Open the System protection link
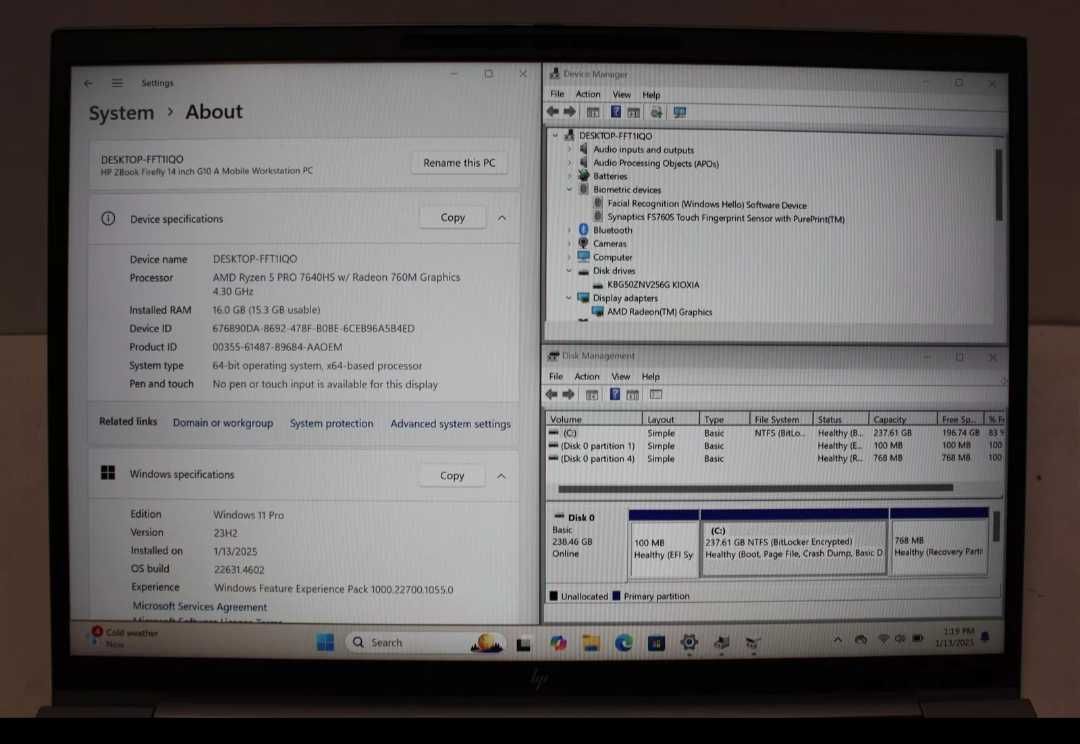Image resolution: width=1080 pixels, height=744 pixels. tap(331, 424)
